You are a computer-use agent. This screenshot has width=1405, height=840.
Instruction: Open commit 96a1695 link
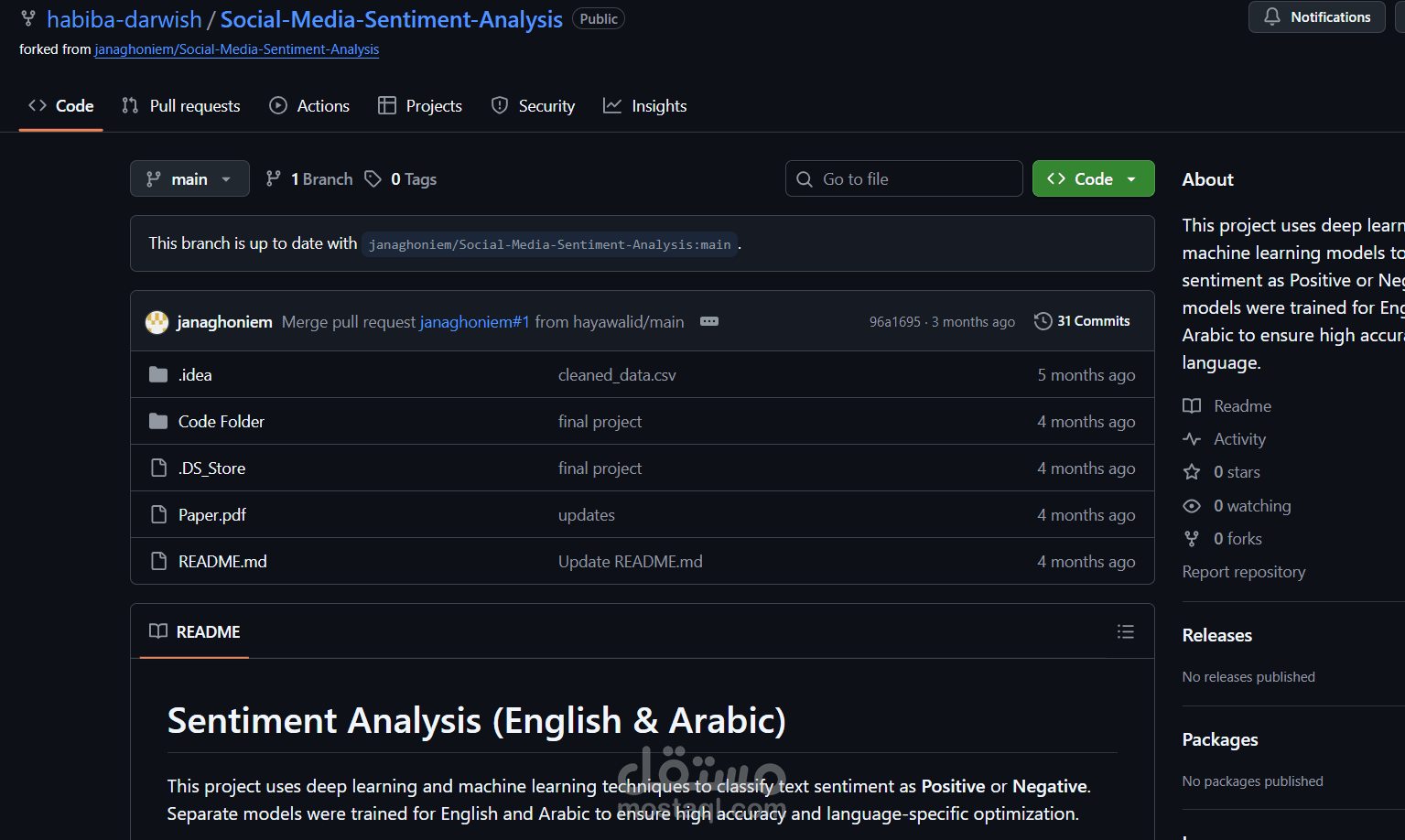pyautogui.click(x=895, y=322)
